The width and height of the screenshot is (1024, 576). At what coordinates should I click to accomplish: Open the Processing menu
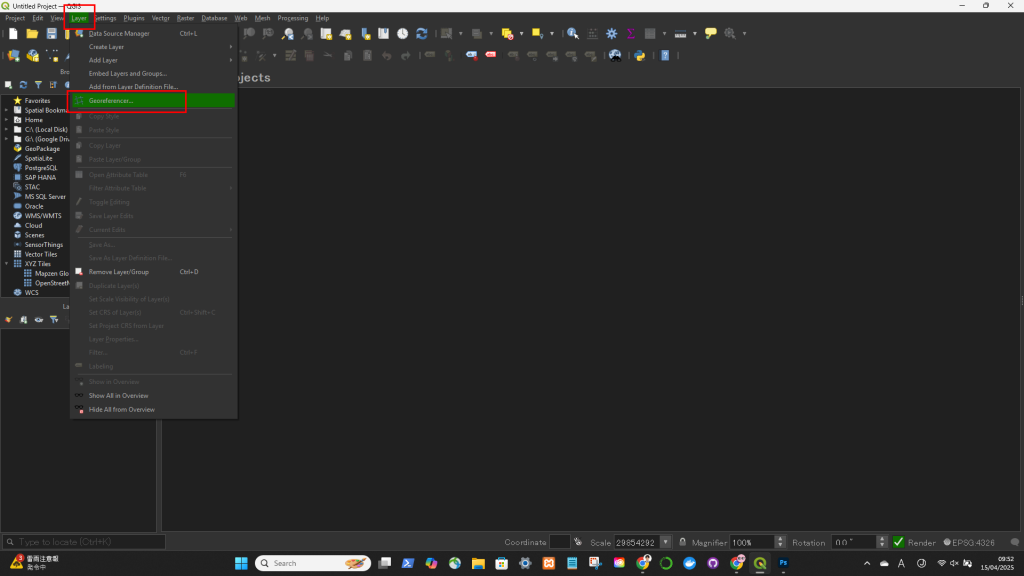pos(292,18)
